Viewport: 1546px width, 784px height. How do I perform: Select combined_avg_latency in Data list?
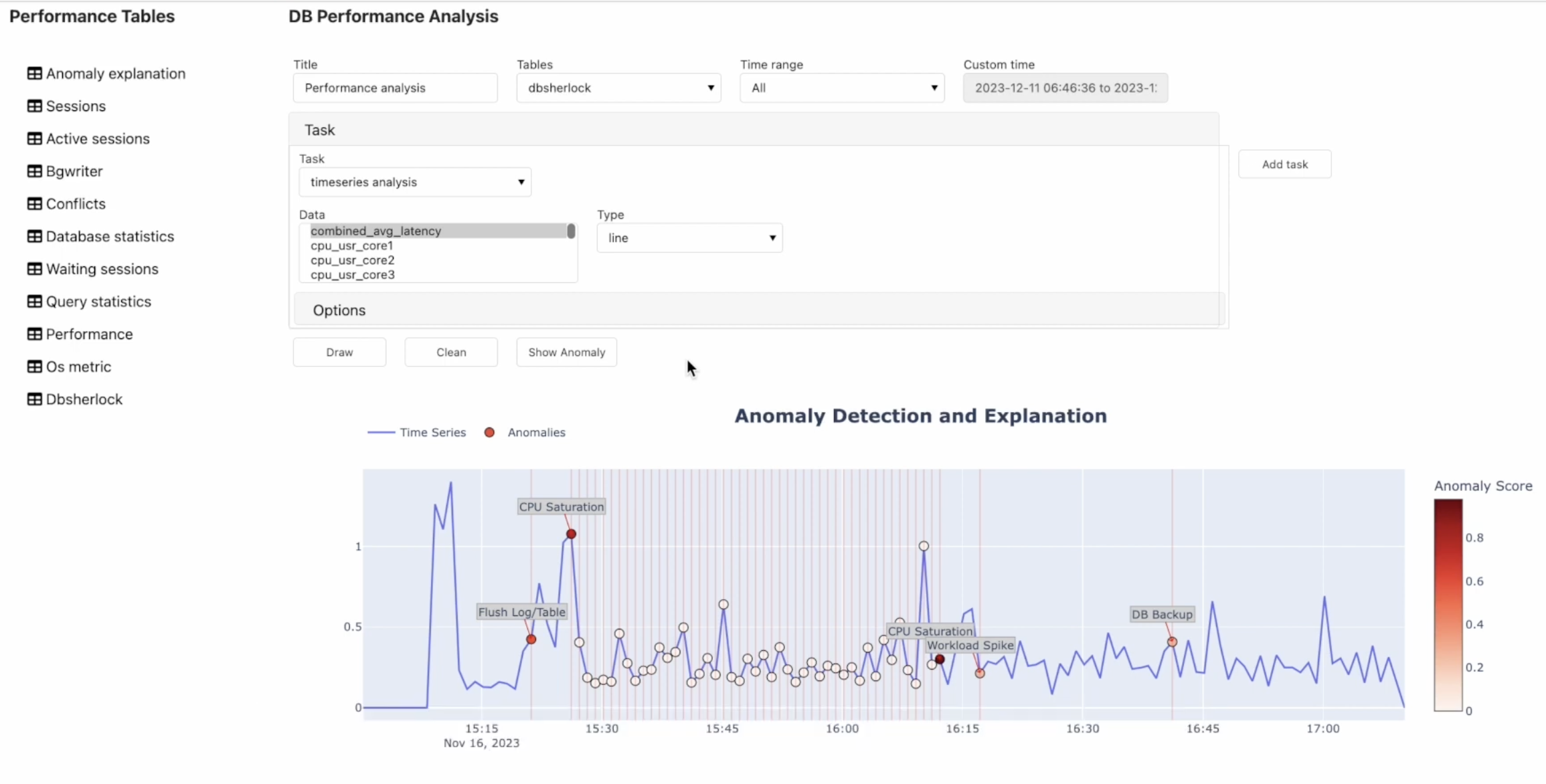point(438,231)
